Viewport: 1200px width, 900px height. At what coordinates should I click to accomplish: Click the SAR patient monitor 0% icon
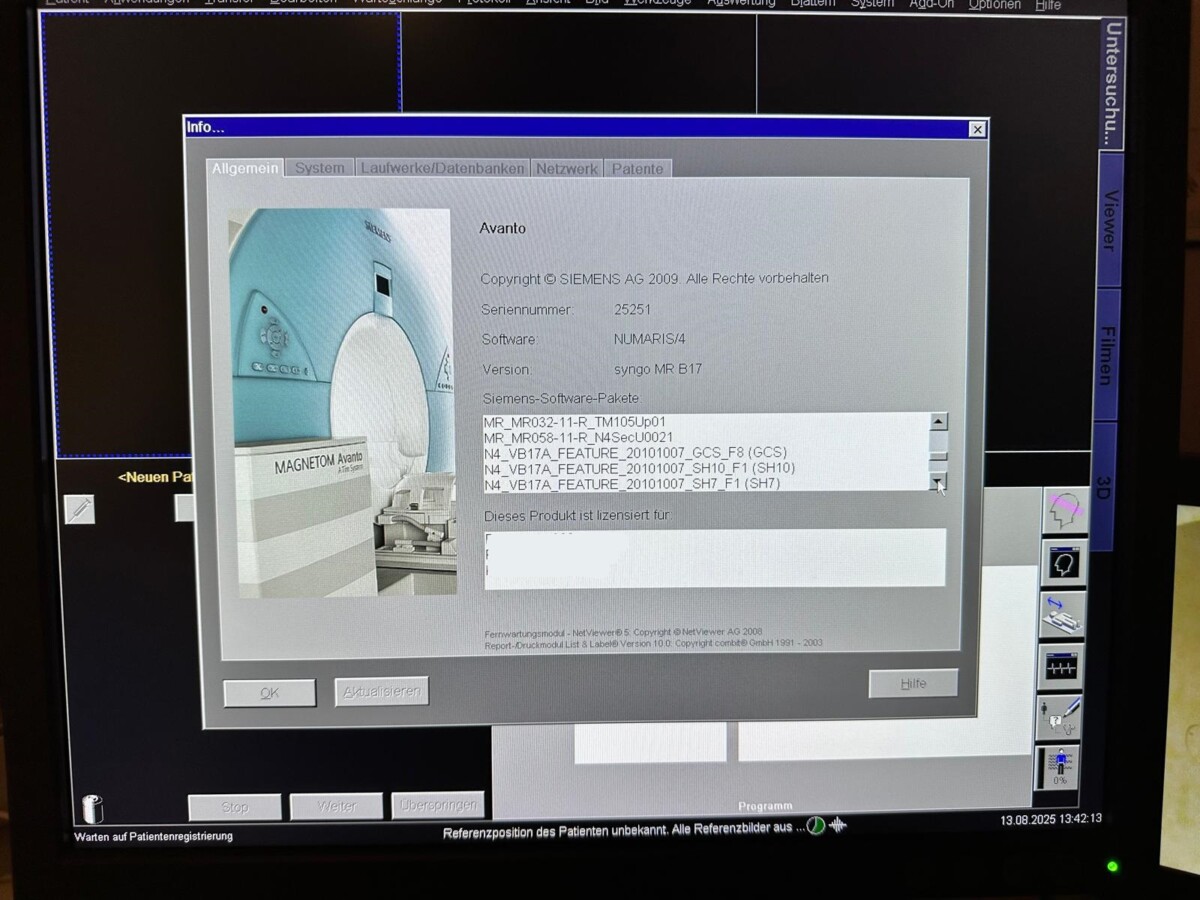click(1058, 768)
